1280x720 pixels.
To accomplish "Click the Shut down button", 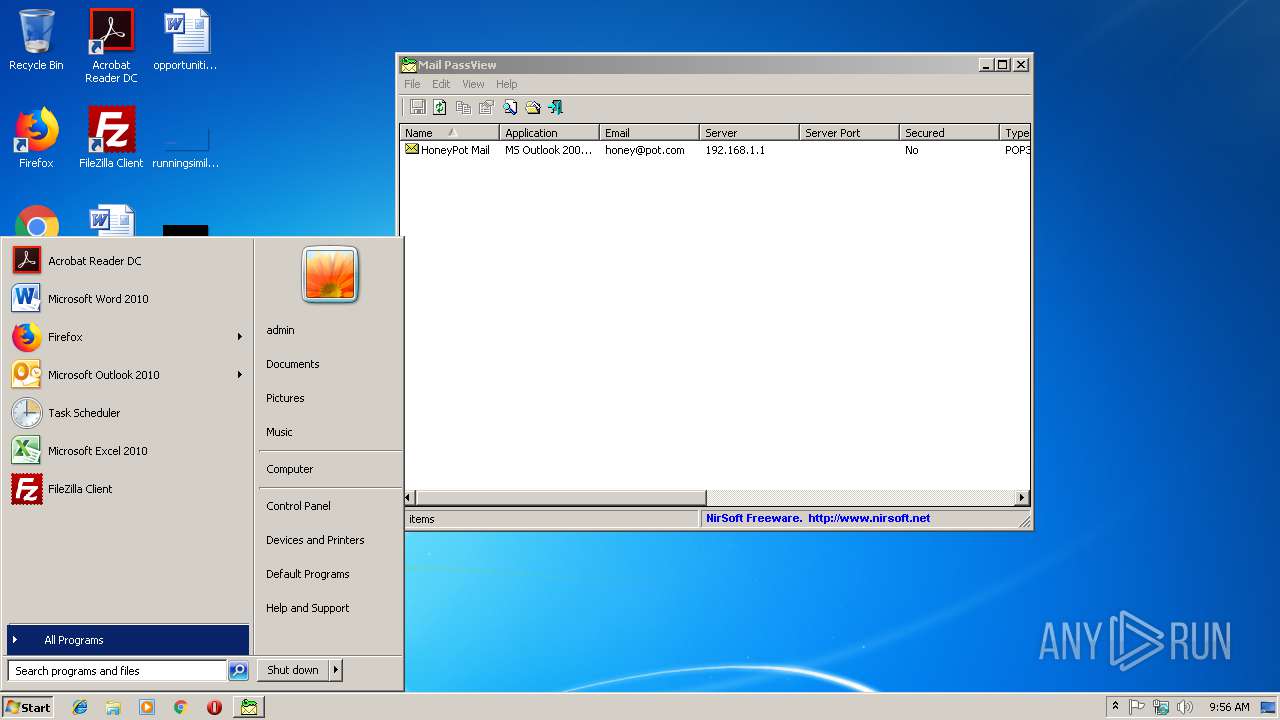I will coord(293,670).
